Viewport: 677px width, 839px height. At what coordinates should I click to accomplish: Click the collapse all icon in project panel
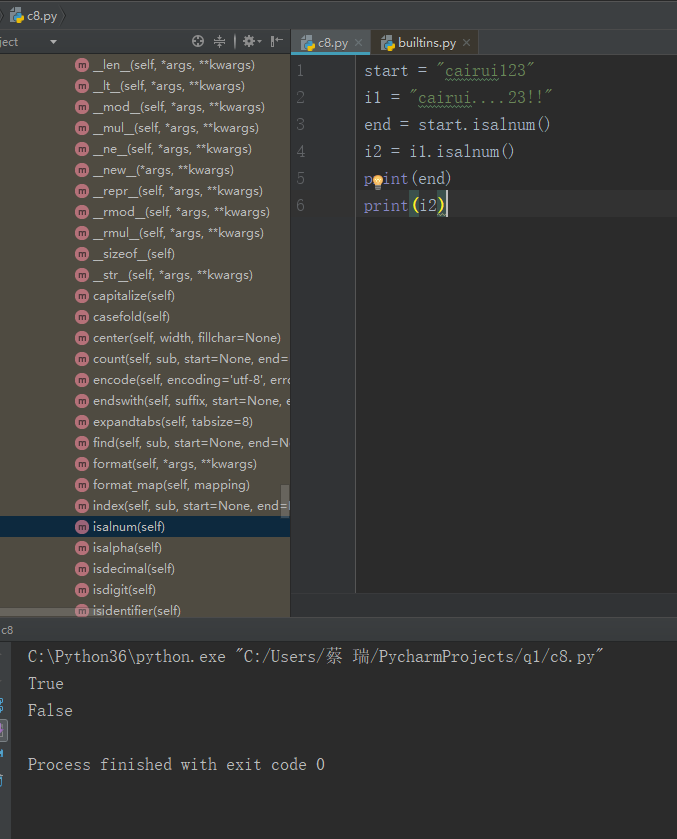219,41
